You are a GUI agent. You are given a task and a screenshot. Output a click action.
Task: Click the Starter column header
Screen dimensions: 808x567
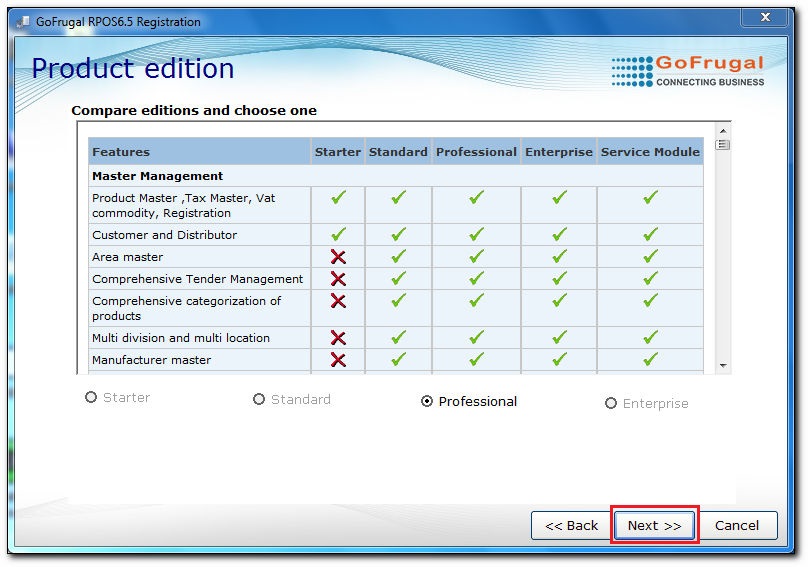click(338, 152)
